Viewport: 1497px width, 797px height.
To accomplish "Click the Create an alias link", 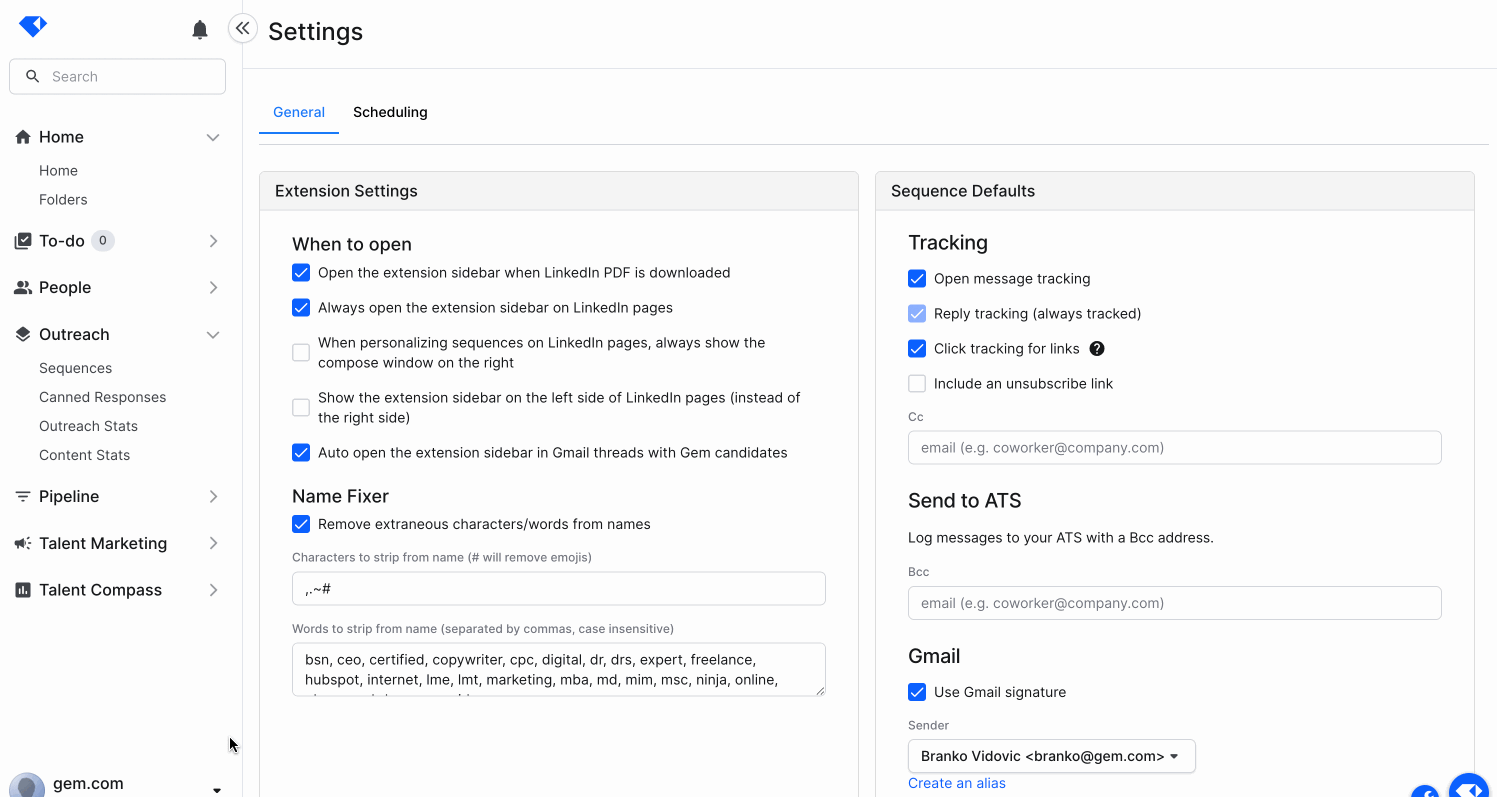I will (957, 783).
